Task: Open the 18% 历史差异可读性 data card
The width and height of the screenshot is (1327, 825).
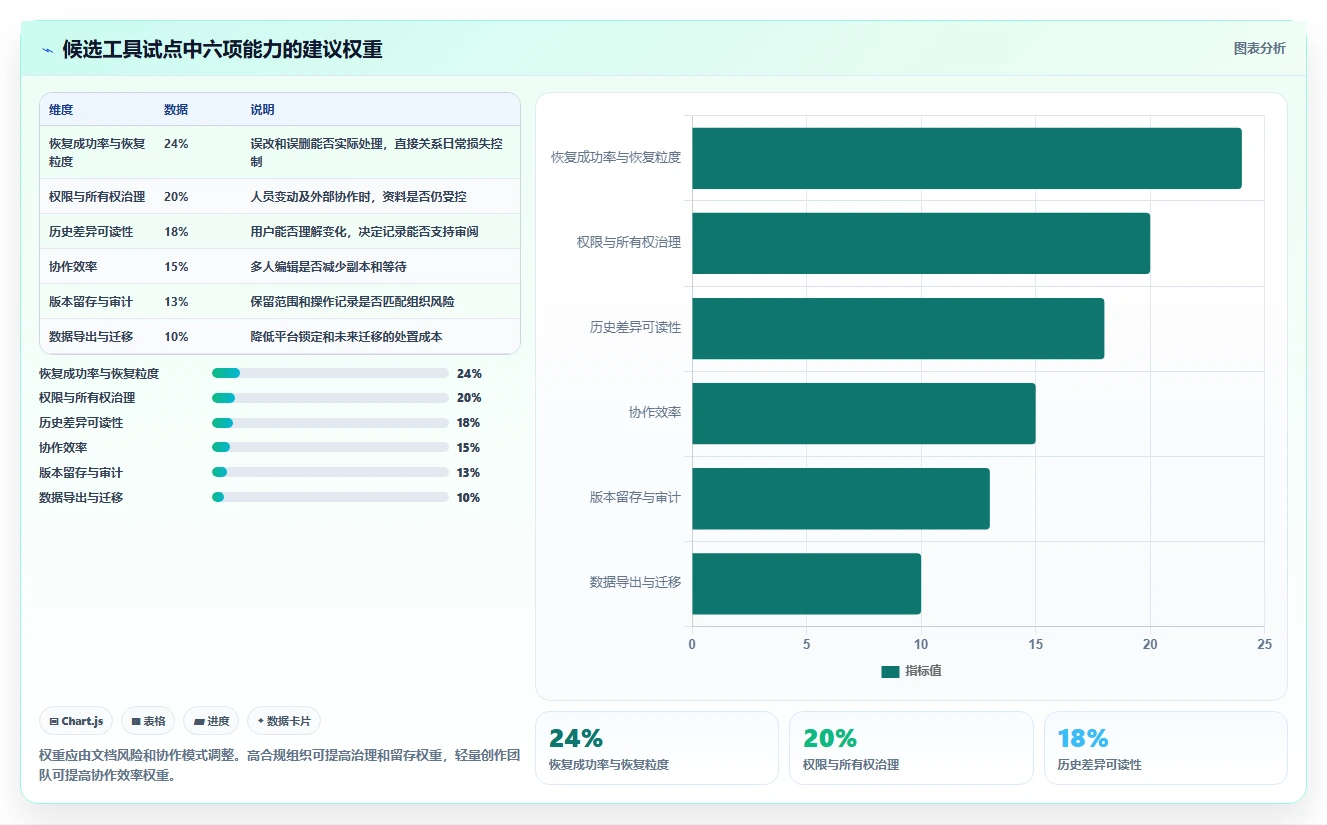Action: click(x=1165, y=748)
